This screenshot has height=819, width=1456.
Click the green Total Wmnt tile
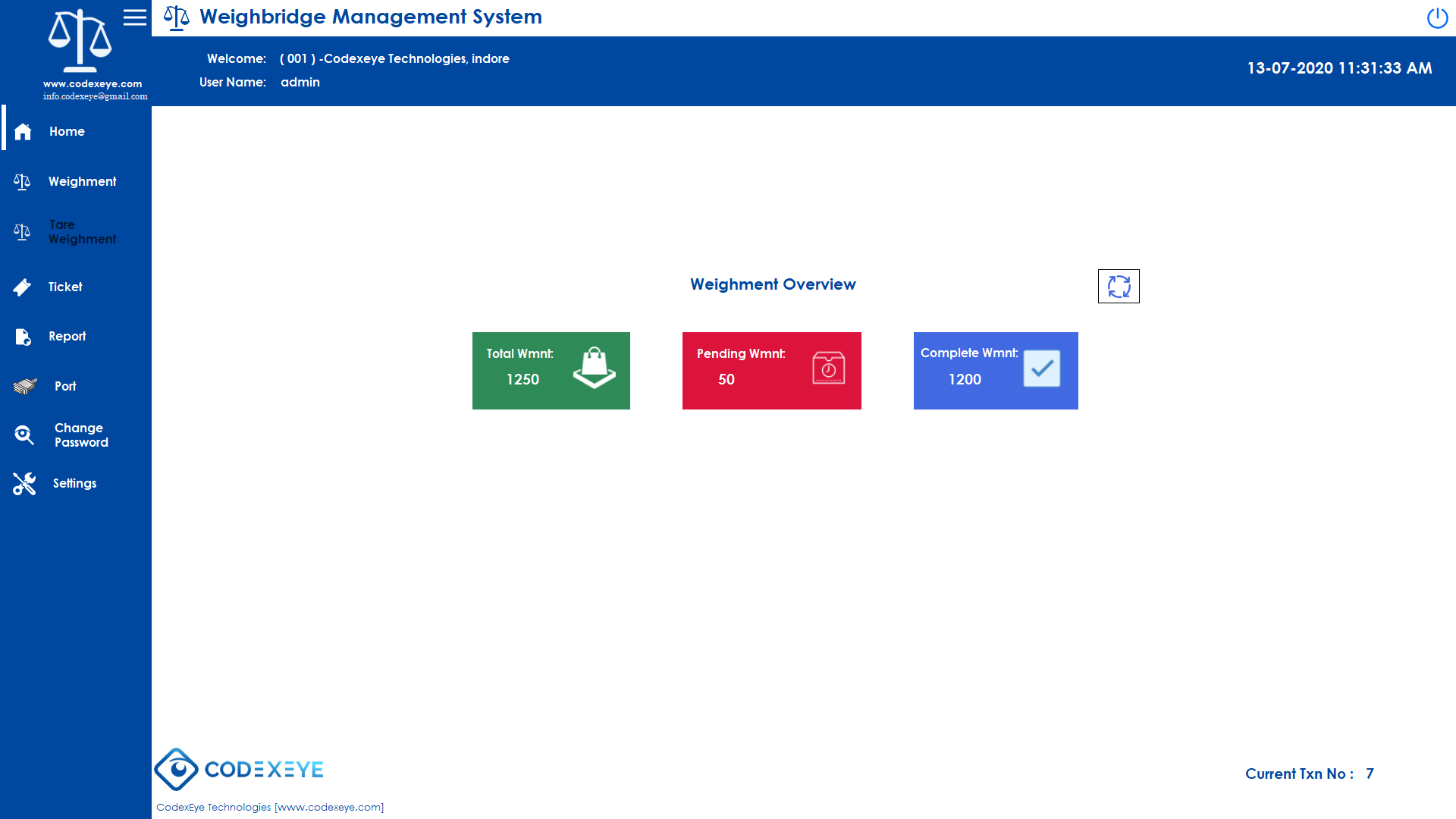[551, 371]
